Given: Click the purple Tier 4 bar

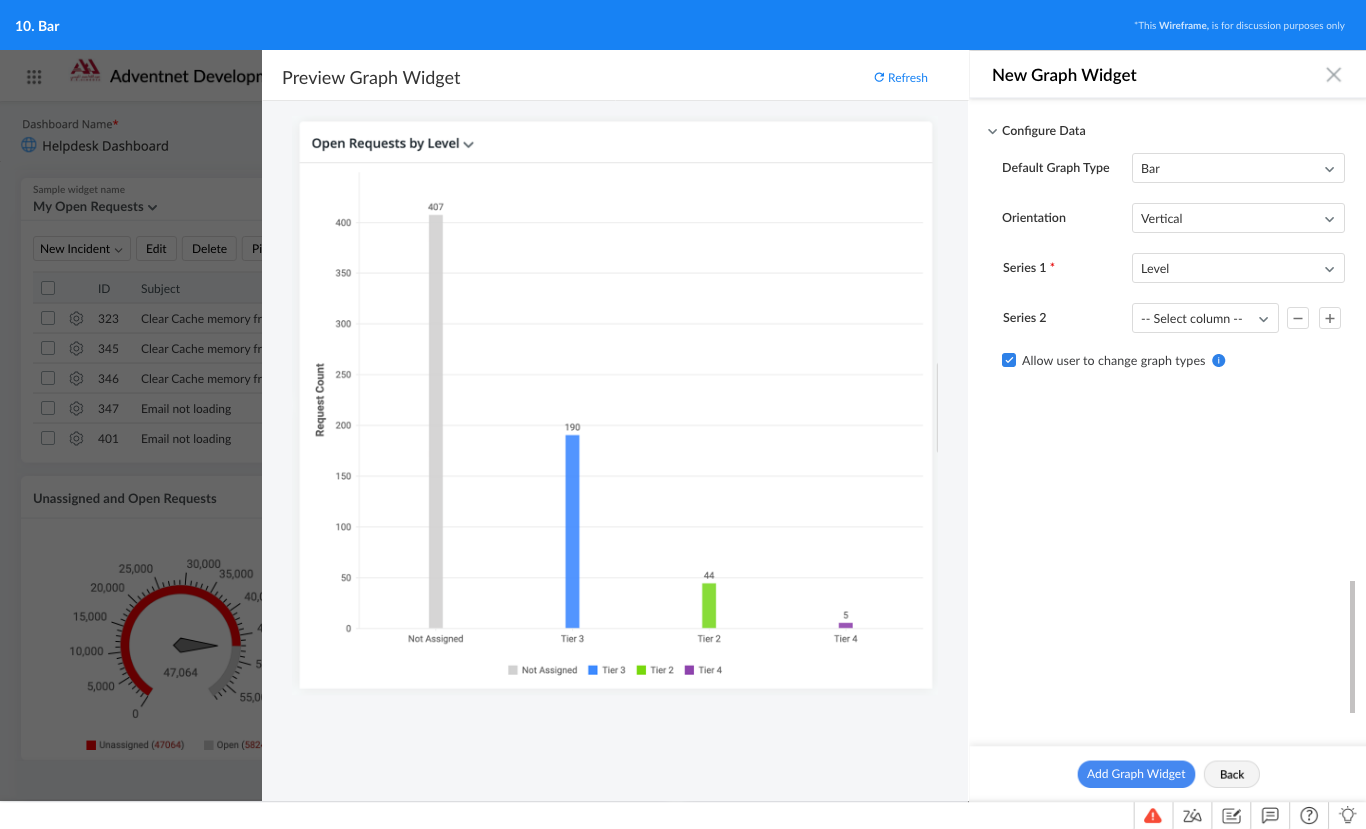Looking at the screenshot, I should point(846,625).
